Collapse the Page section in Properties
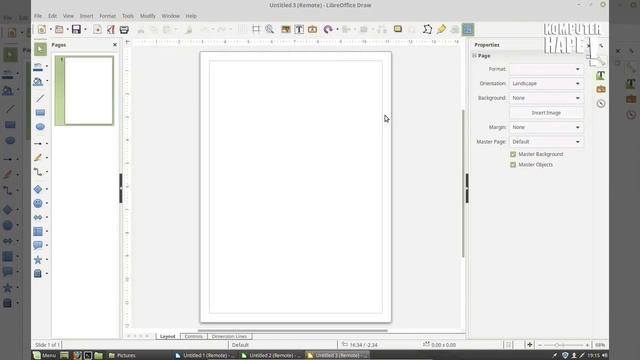Viewport: 640px width, 360px height. (474, 56)
